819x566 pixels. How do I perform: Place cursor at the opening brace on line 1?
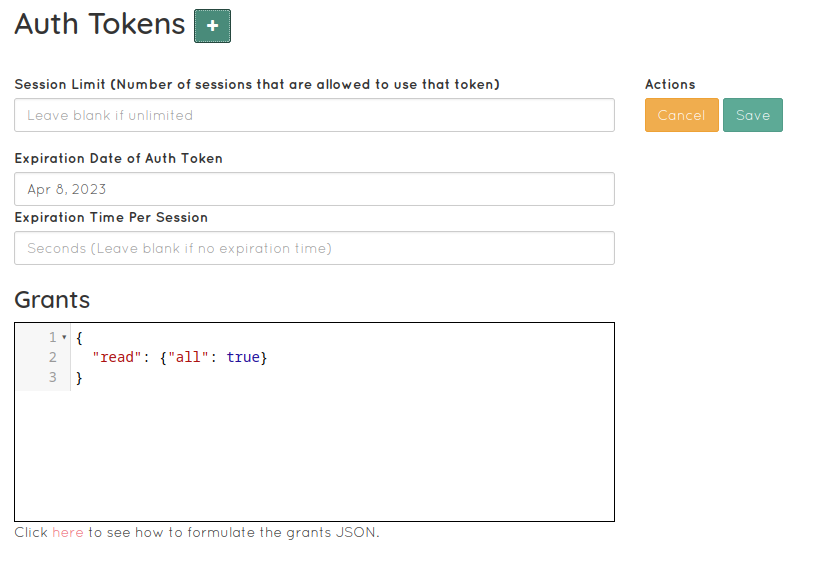(x=79, y=338)
